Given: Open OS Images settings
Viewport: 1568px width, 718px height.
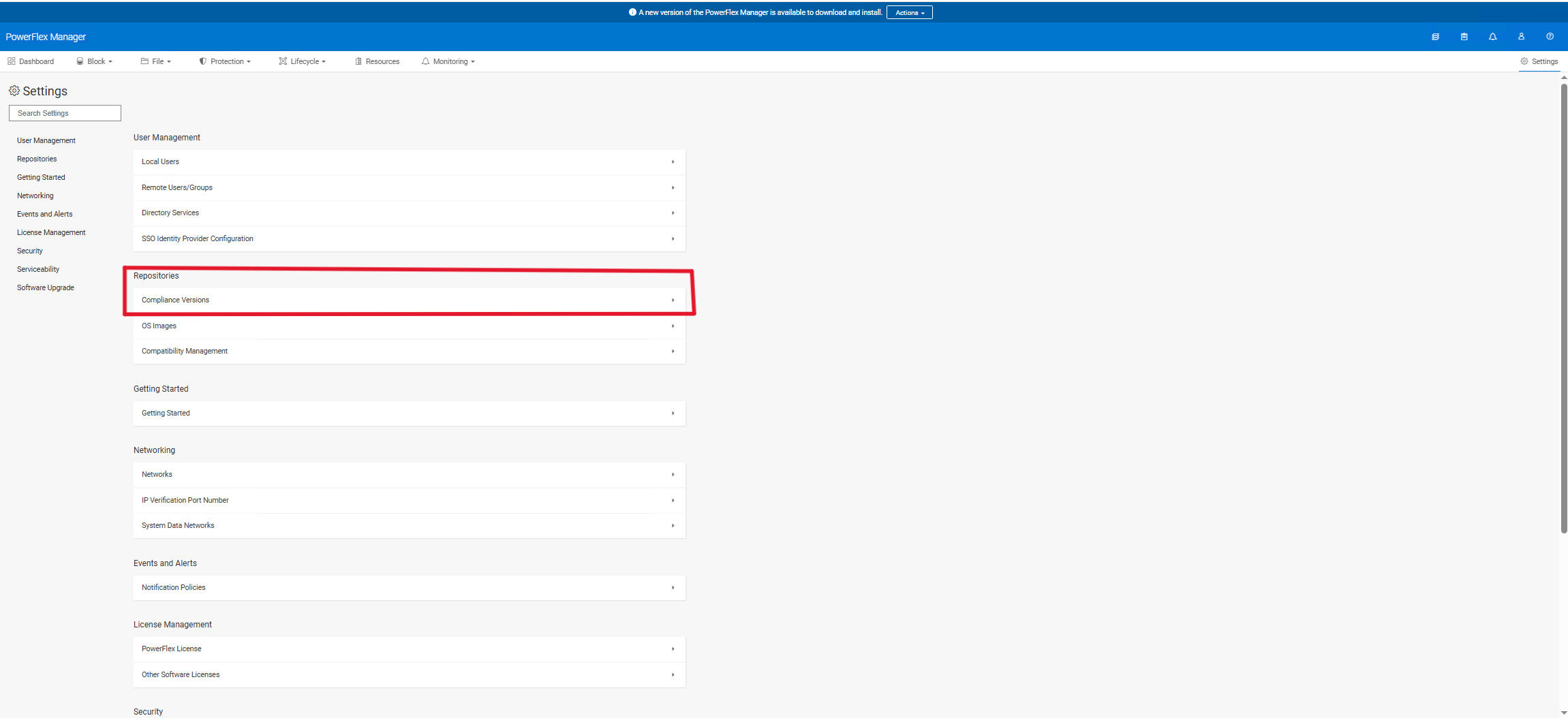Looking at the screenshot, I should pyautogui.click(x=409, y=326).
